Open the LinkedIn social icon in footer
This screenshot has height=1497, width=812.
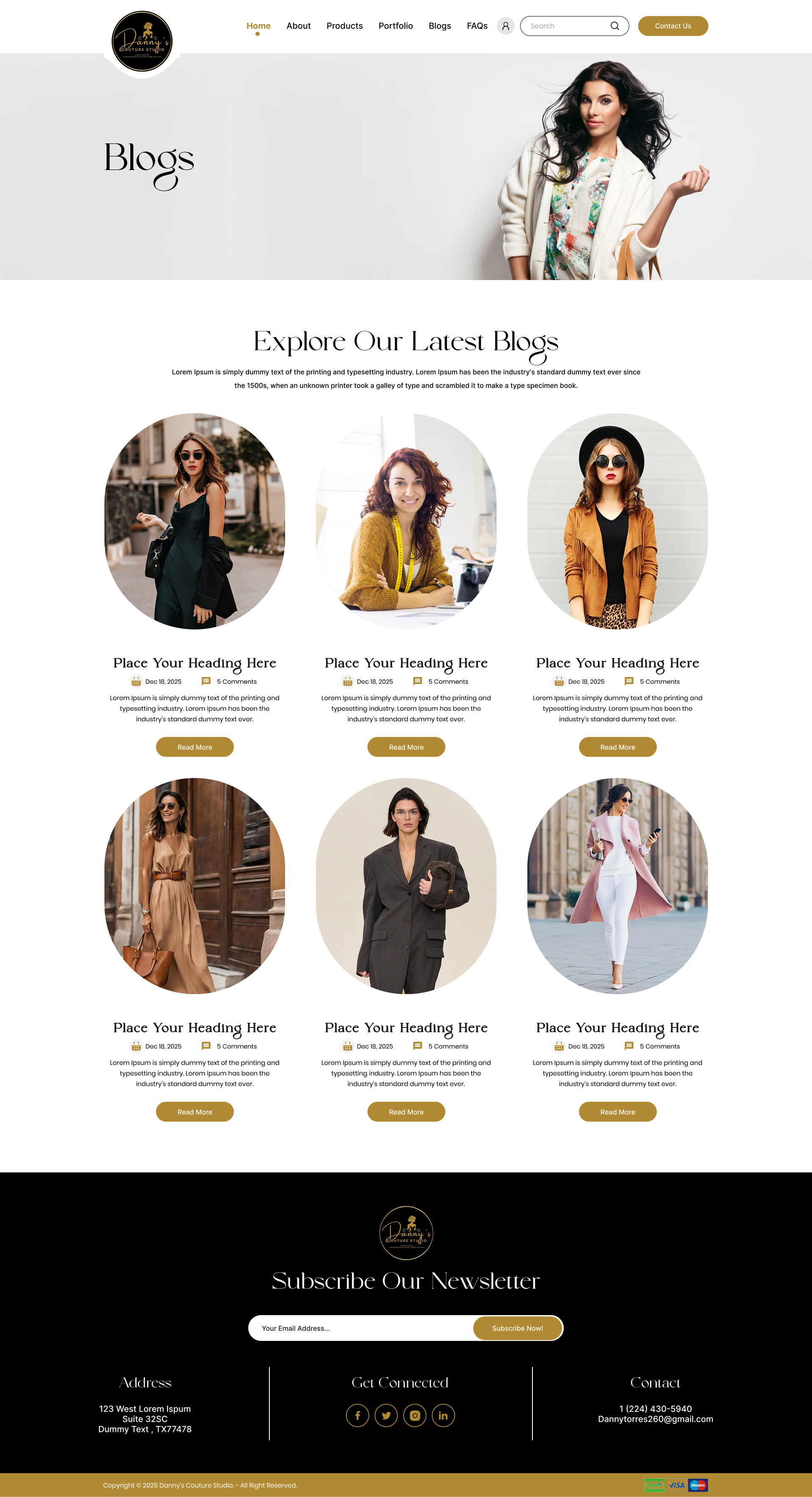[443, 1415]
